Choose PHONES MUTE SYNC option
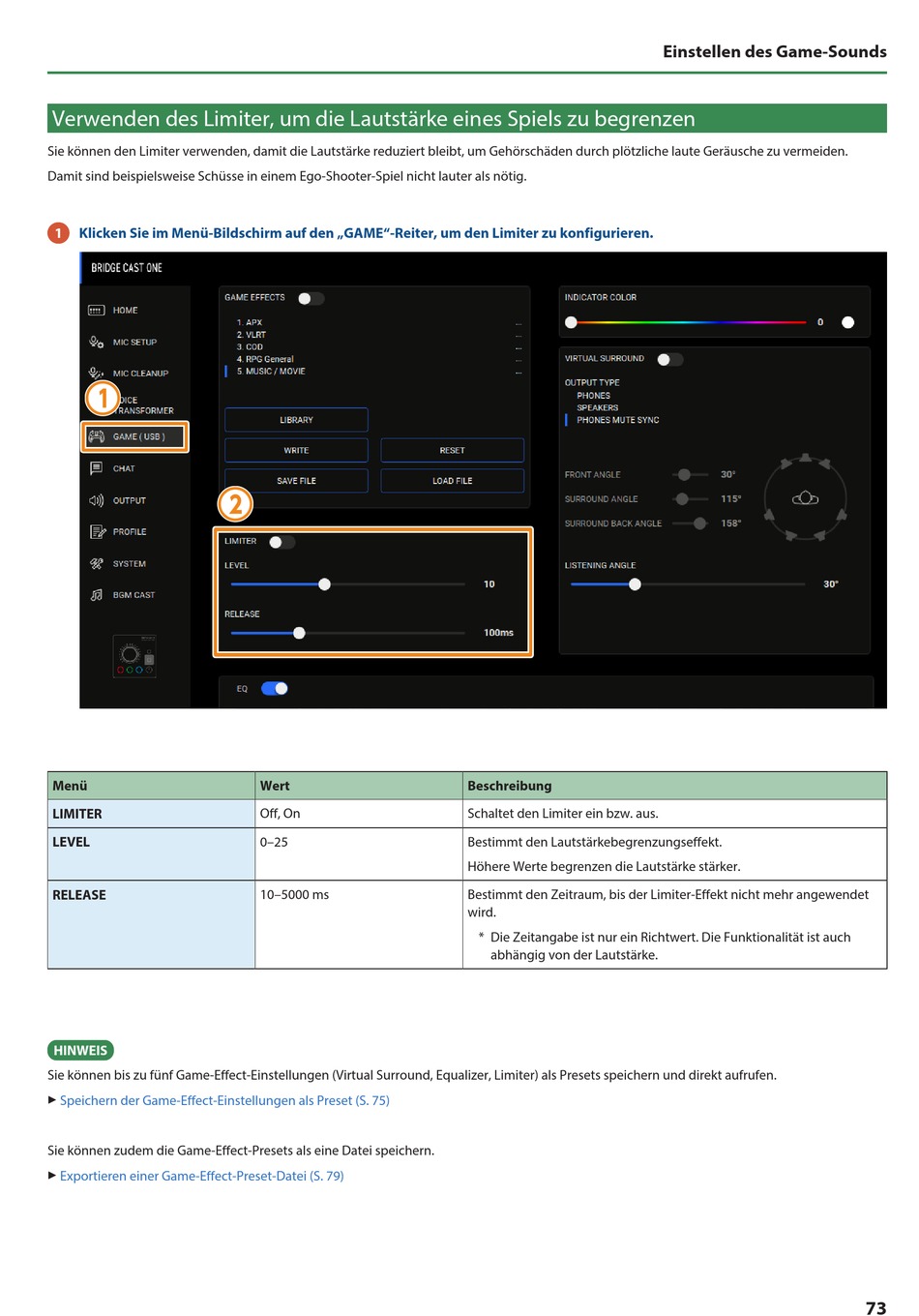Viewport: 919px width, 1316px height. coord(617,420)
